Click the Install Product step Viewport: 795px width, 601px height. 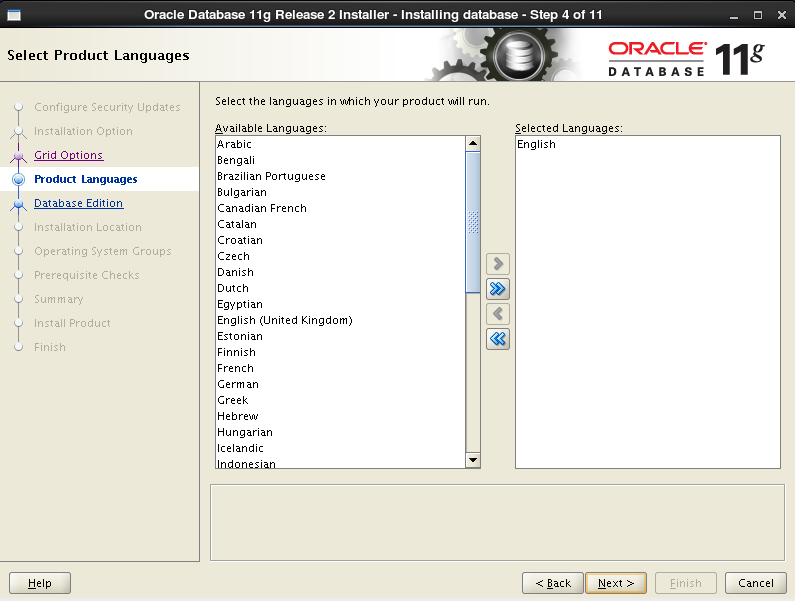point(72,323)
